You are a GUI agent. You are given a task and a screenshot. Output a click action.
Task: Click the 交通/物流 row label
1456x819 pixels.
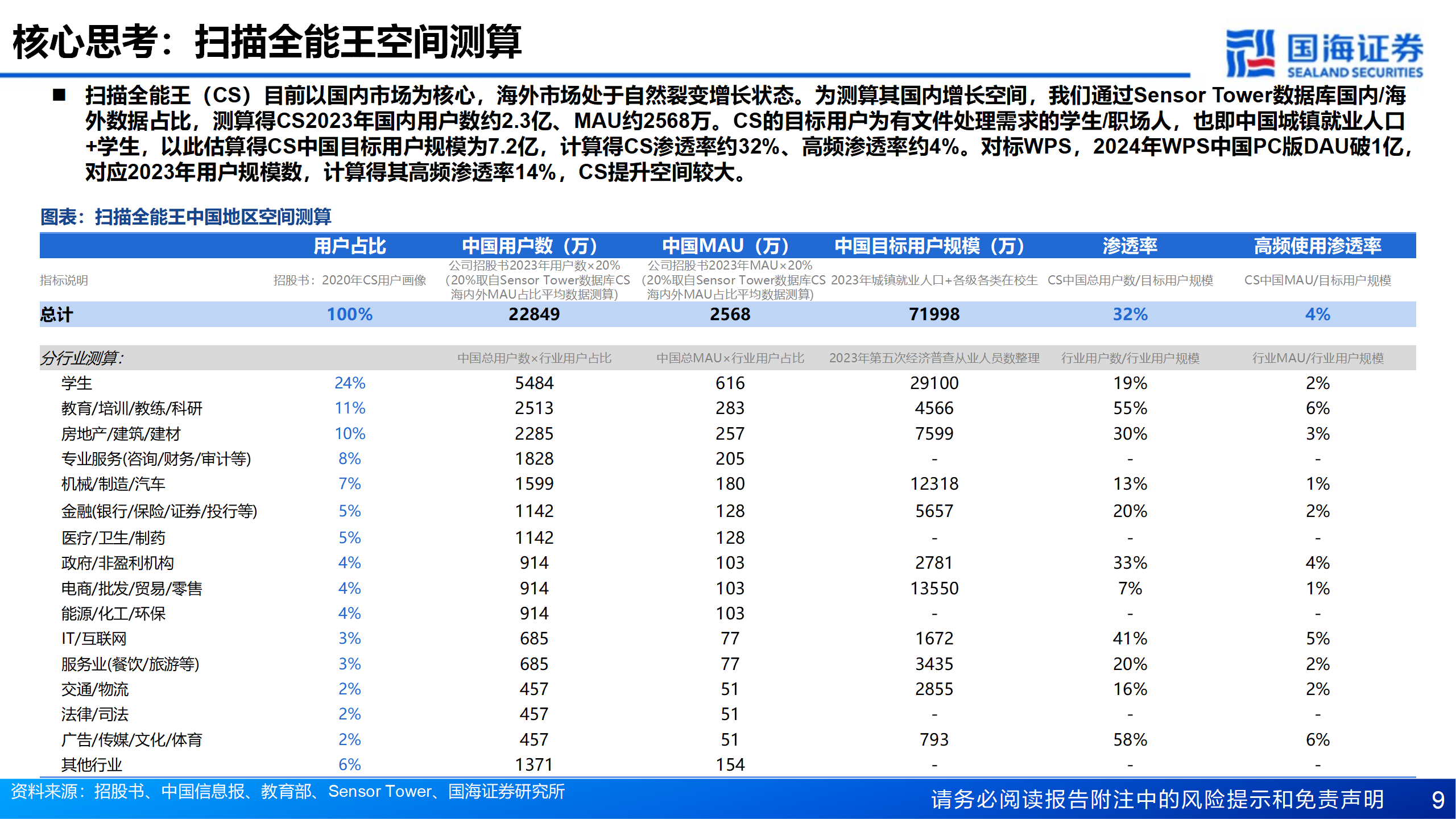click(x=95, y=689)
